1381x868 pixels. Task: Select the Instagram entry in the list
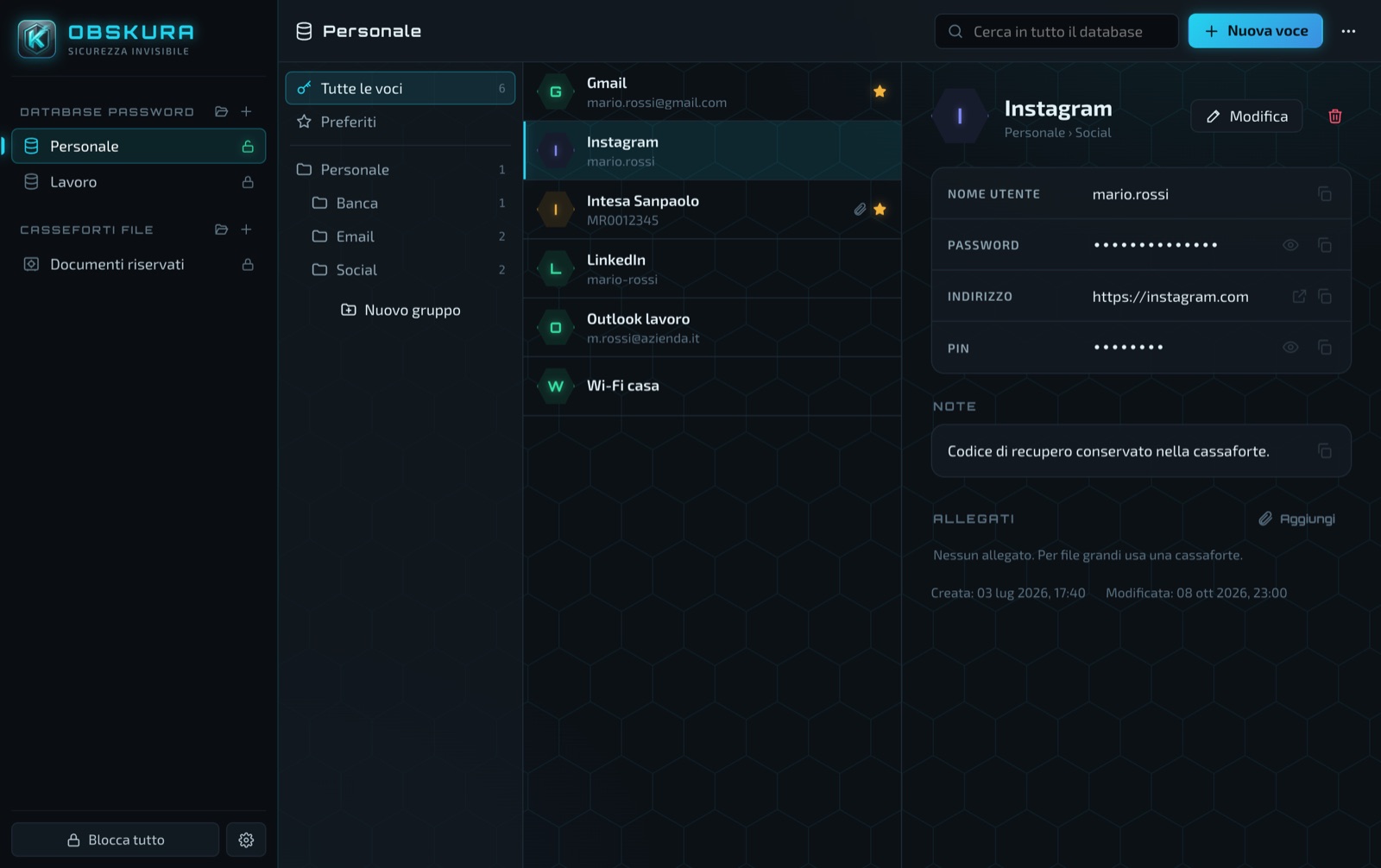(713, 150)
